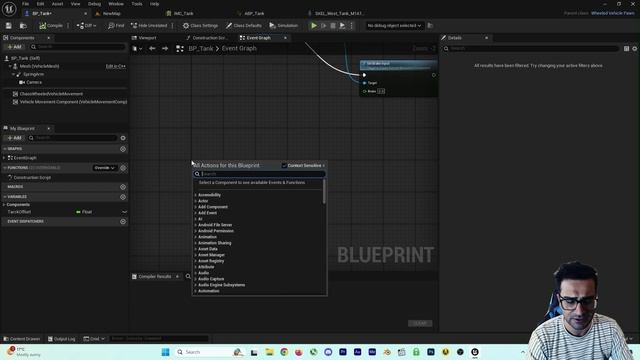Open Class Defaults
The width and height of the screenshot is (640, 360).
244,26
